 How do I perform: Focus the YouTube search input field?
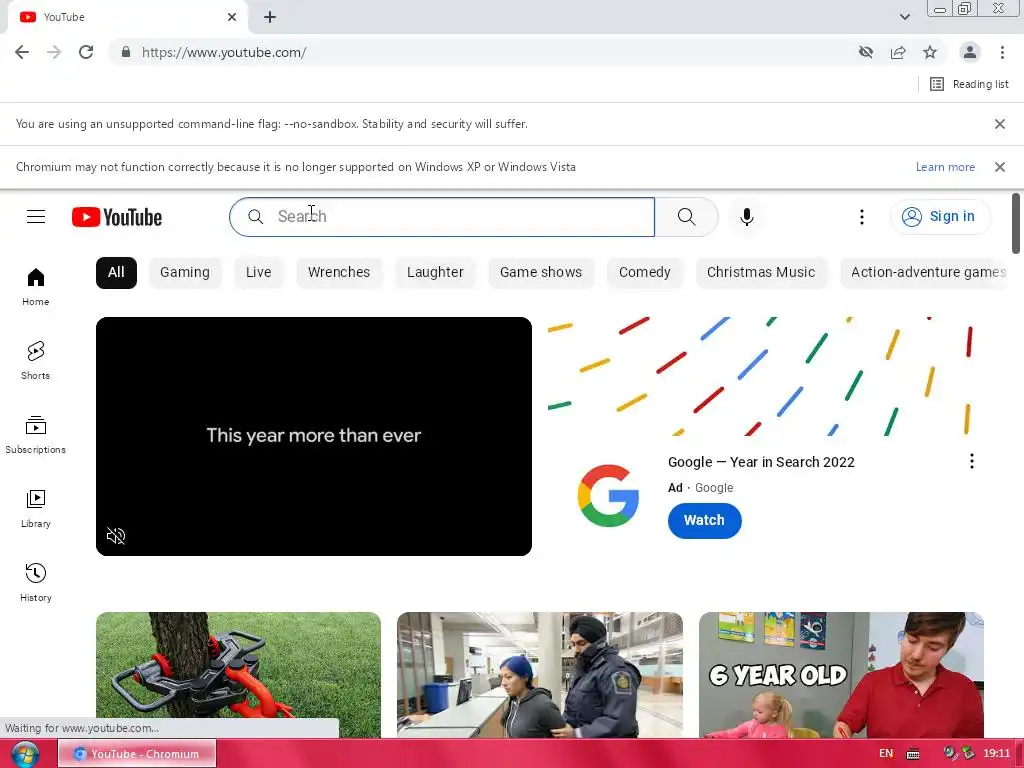(442, 217)
